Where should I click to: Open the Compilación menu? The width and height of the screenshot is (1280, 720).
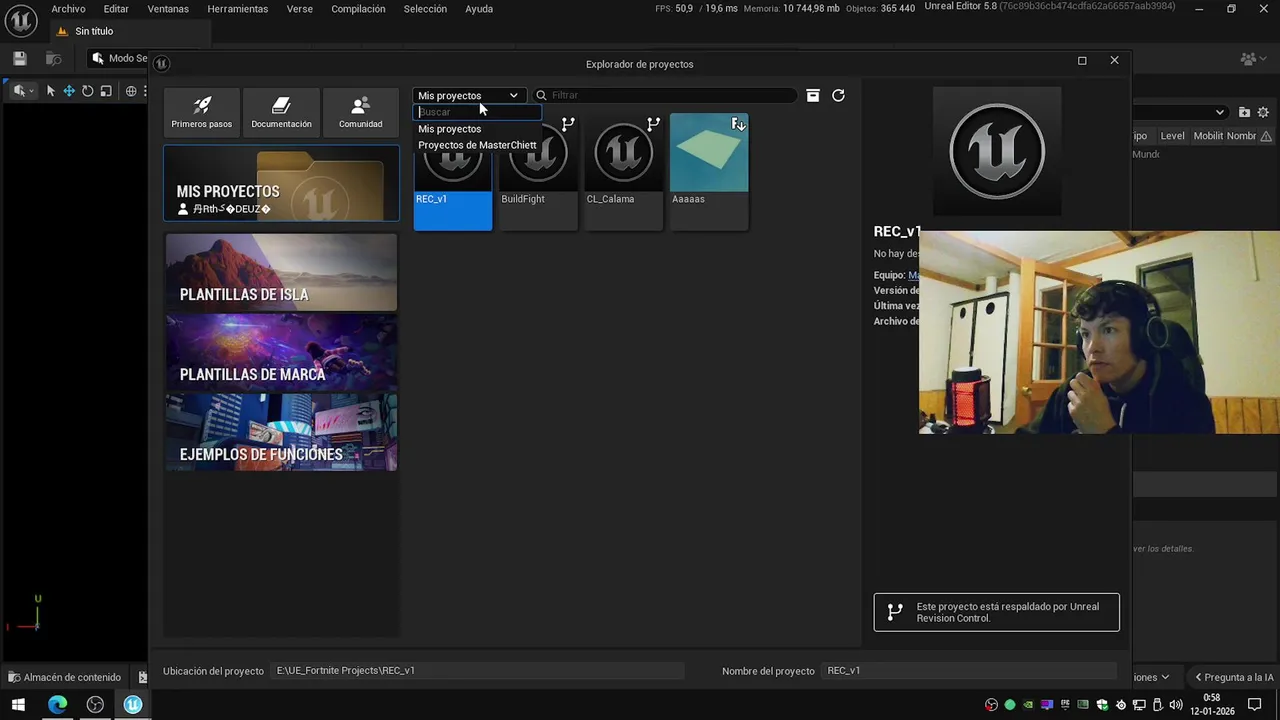[358, 9]
